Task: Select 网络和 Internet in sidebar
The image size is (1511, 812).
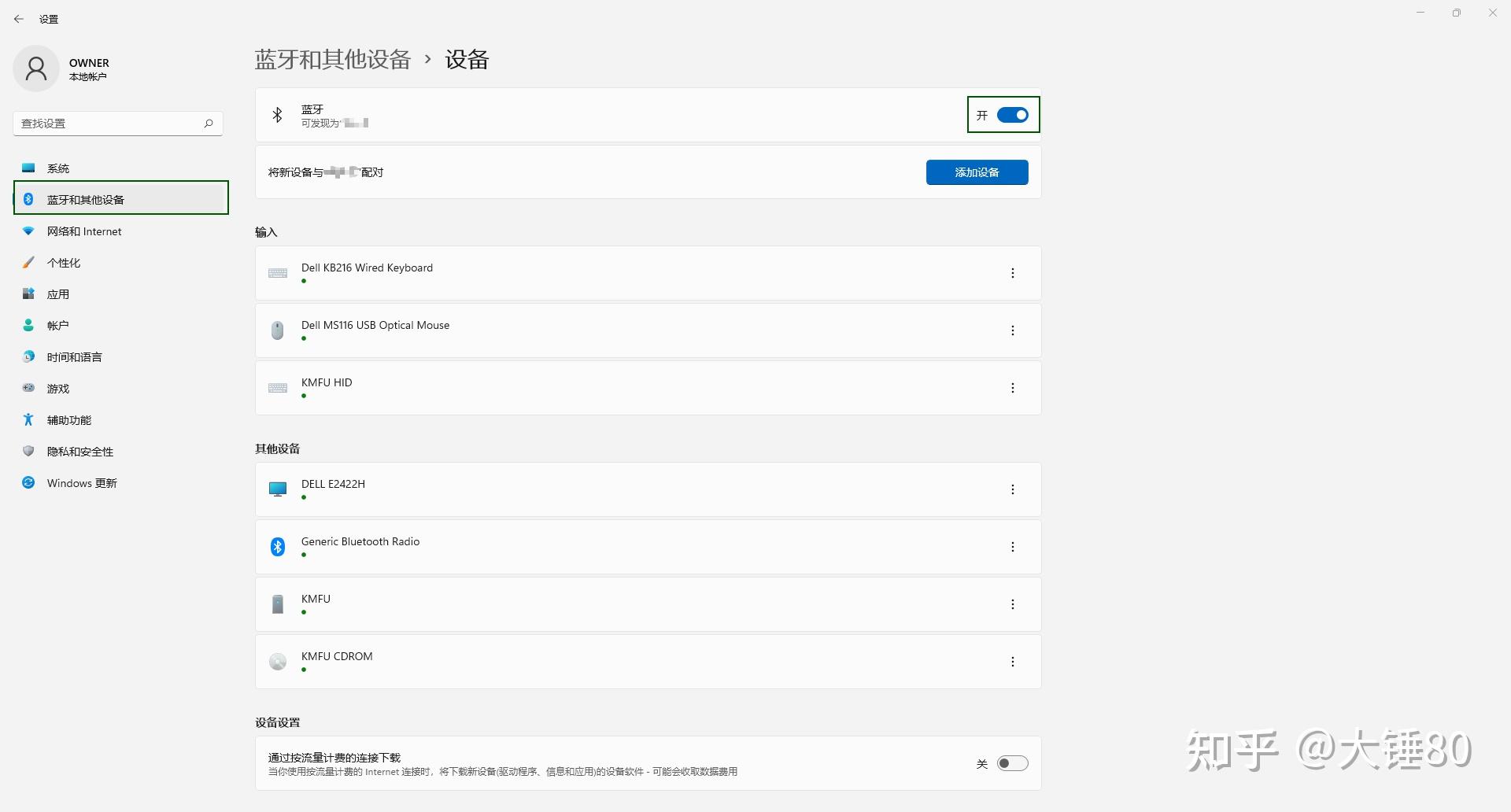Action: coord(83,231)
